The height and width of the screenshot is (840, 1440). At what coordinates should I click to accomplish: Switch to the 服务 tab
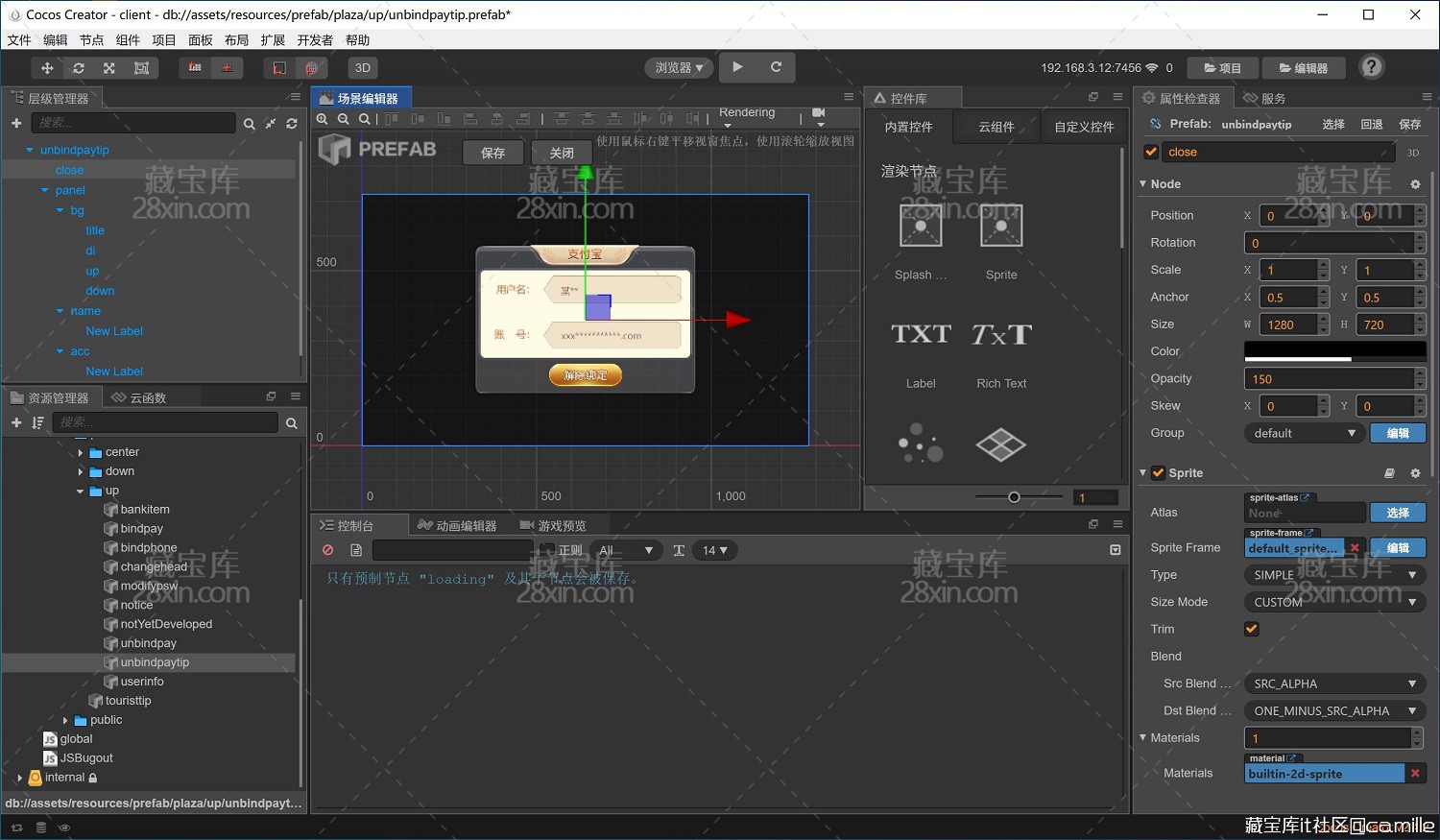pos(1264,98)
